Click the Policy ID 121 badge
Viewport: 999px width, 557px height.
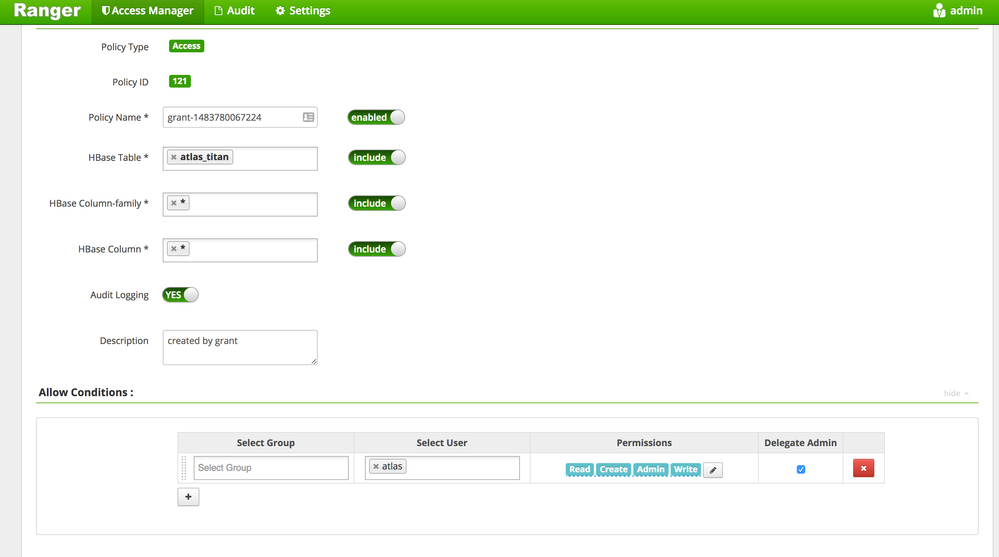coord(180,82)
